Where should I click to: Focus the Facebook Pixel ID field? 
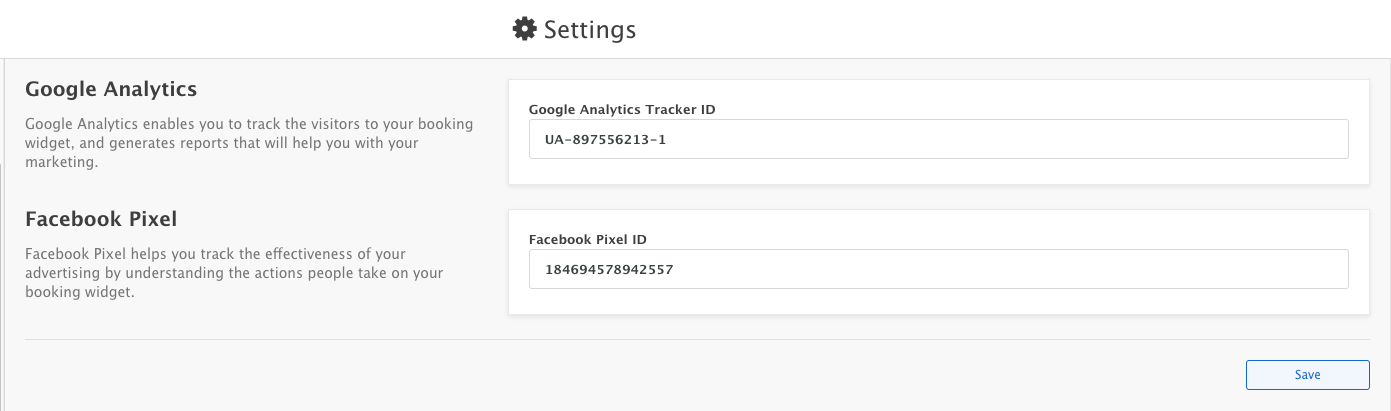tap(938, 269)
